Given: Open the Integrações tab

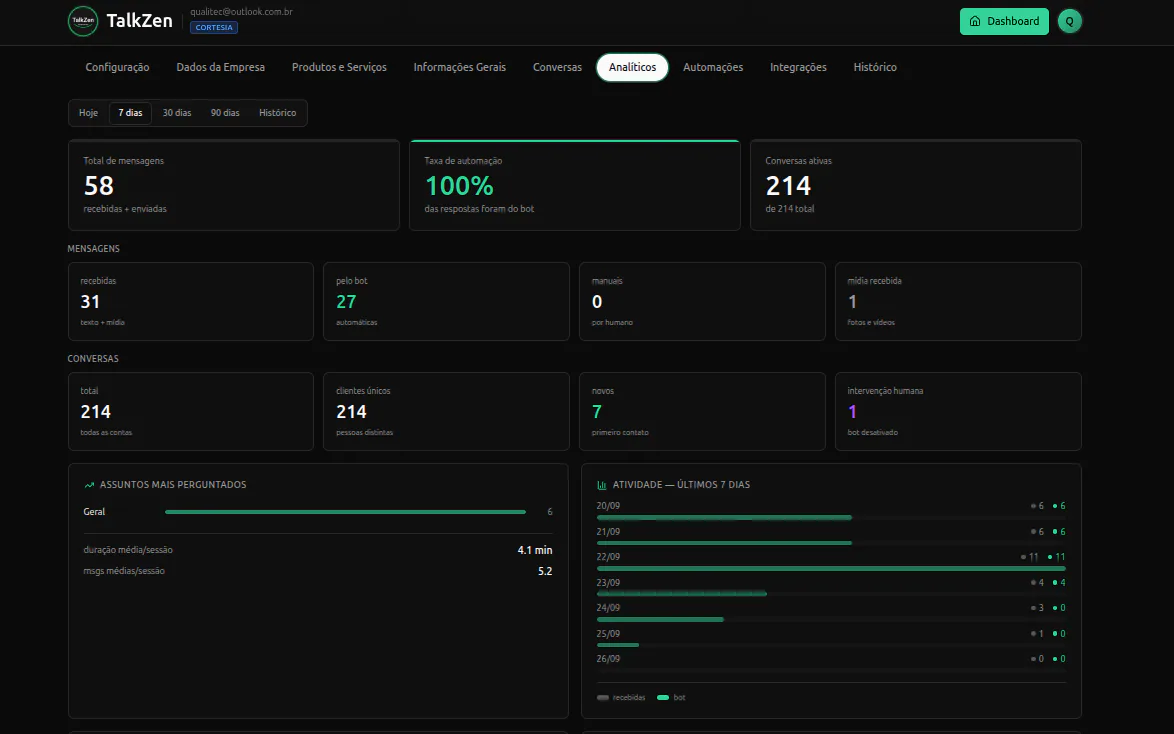Looking at the screenshot, I should point(798,67).
